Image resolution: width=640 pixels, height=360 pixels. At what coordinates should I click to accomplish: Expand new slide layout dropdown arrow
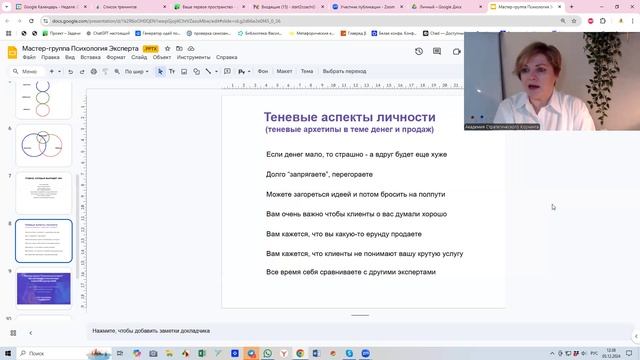coord(60,71)
